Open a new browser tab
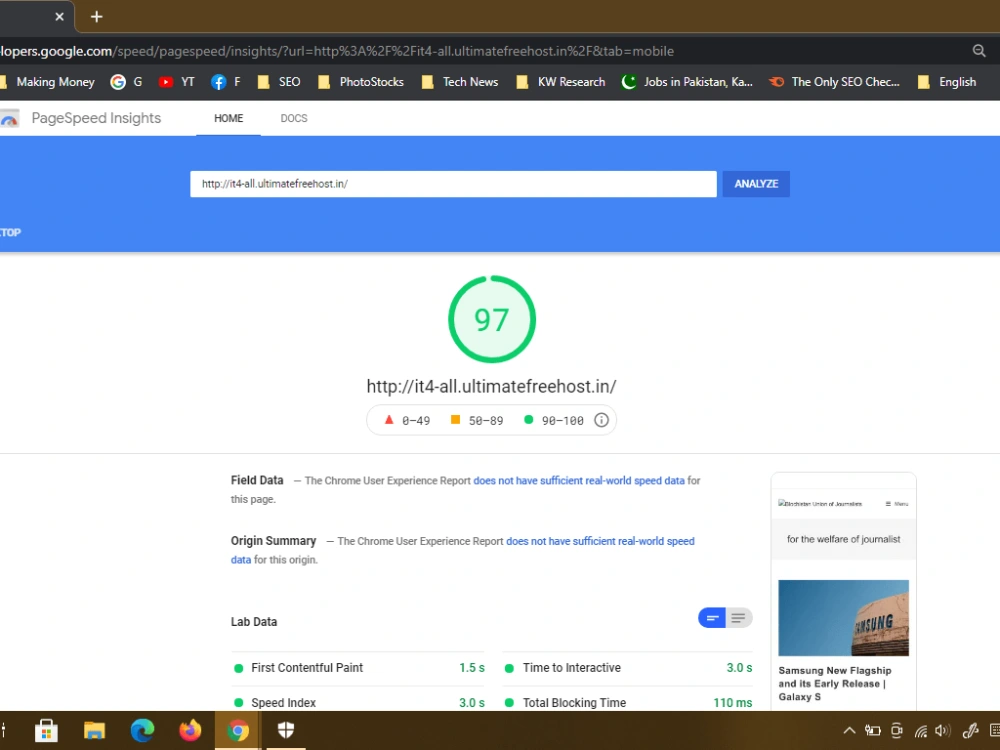This screenshot has height=750, width=1000. (x=96, y=17)
